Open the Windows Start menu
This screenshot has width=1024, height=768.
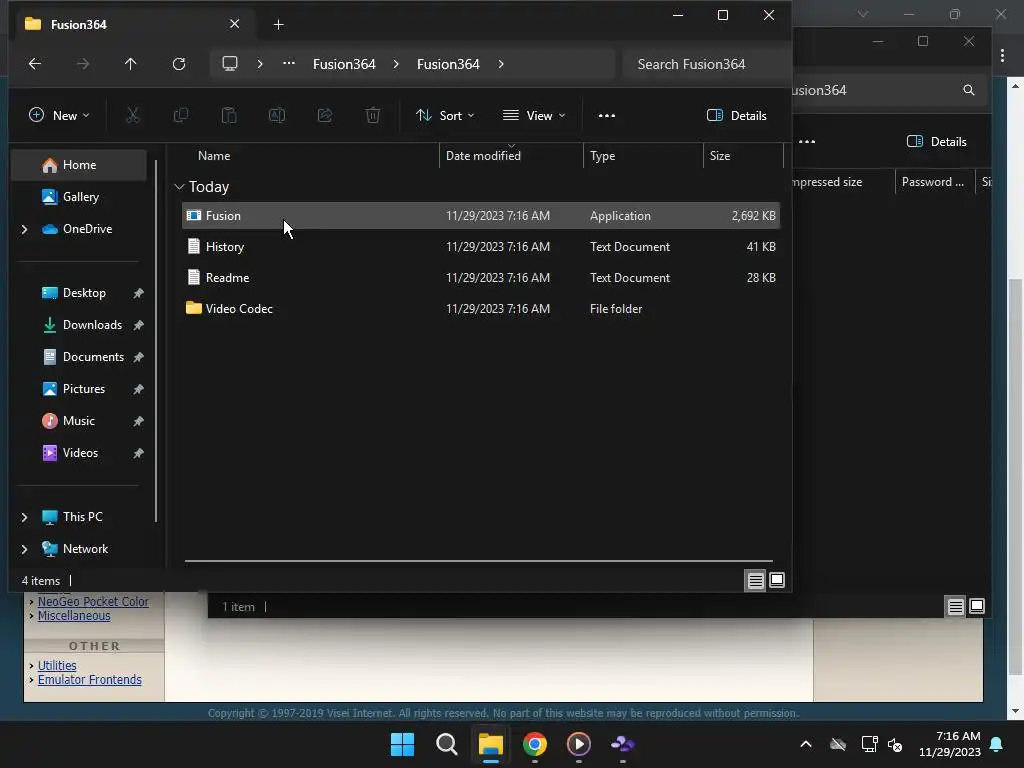pos(402,744)
